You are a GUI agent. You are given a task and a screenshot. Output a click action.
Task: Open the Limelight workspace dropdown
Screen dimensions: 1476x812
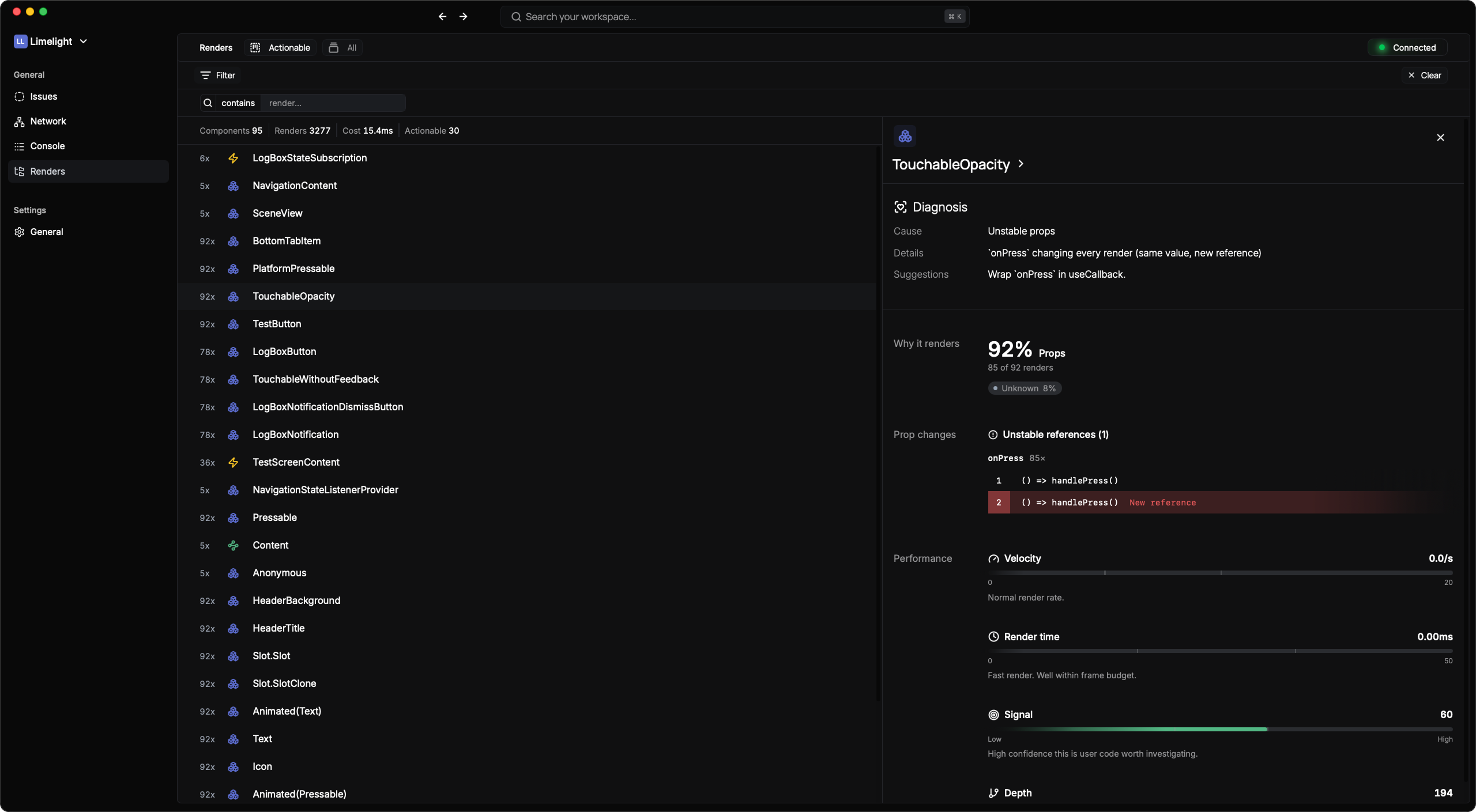[x=51, y=41]
